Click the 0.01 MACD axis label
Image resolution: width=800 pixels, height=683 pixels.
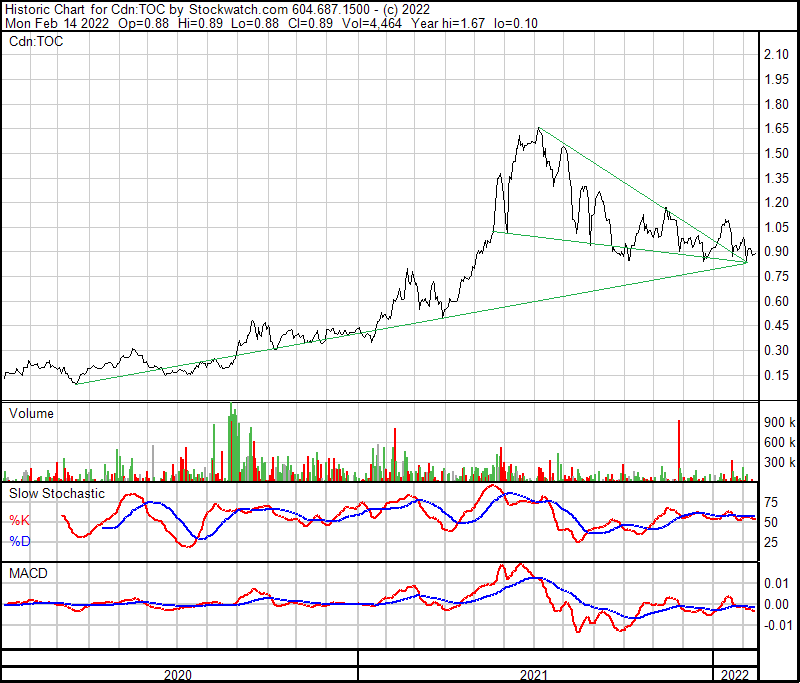pyautogui.click(x=776, y=584)
